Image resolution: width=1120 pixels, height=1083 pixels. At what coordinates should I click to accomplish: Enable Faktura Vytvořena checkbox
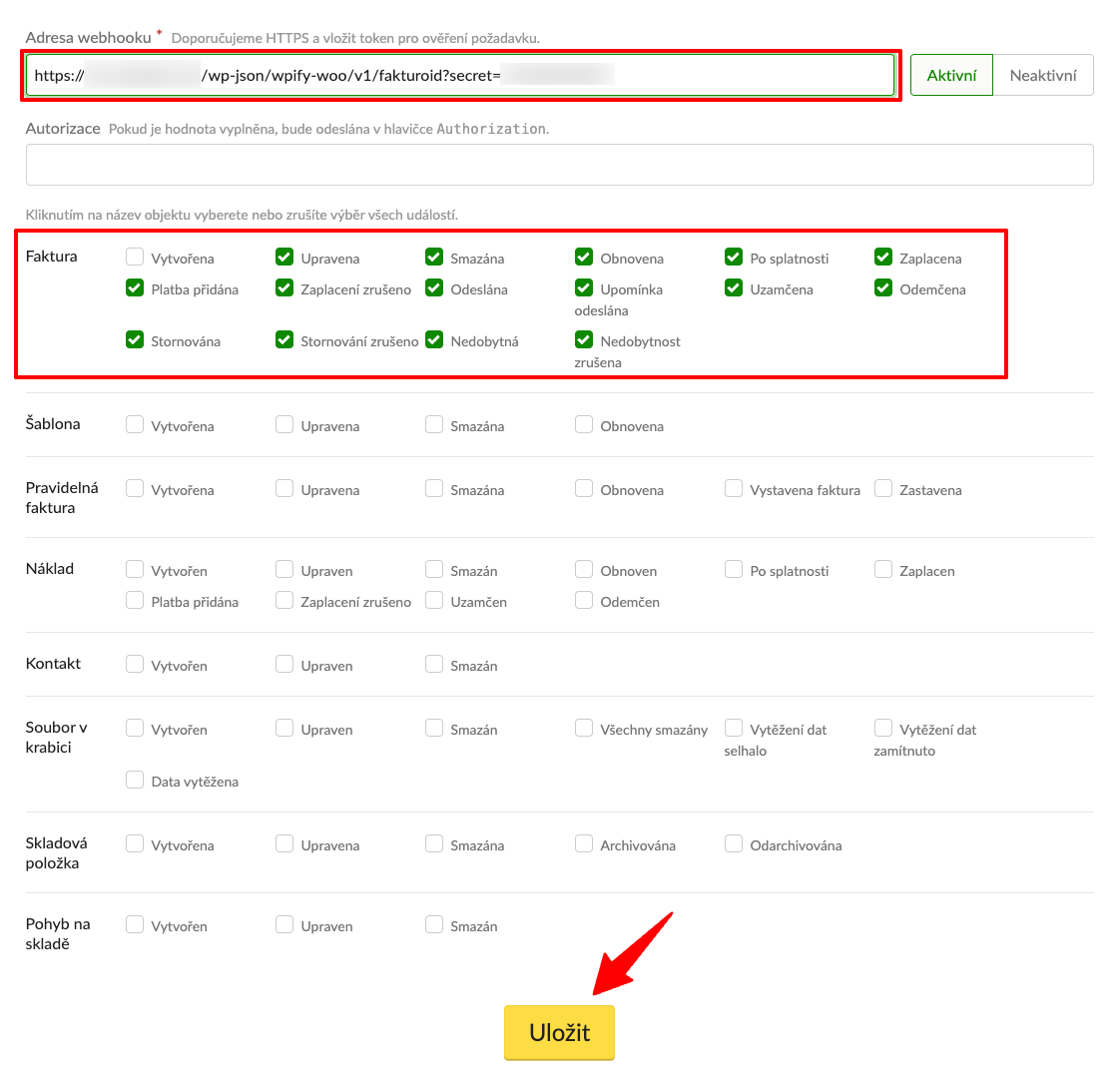click(x=135, y=258)
